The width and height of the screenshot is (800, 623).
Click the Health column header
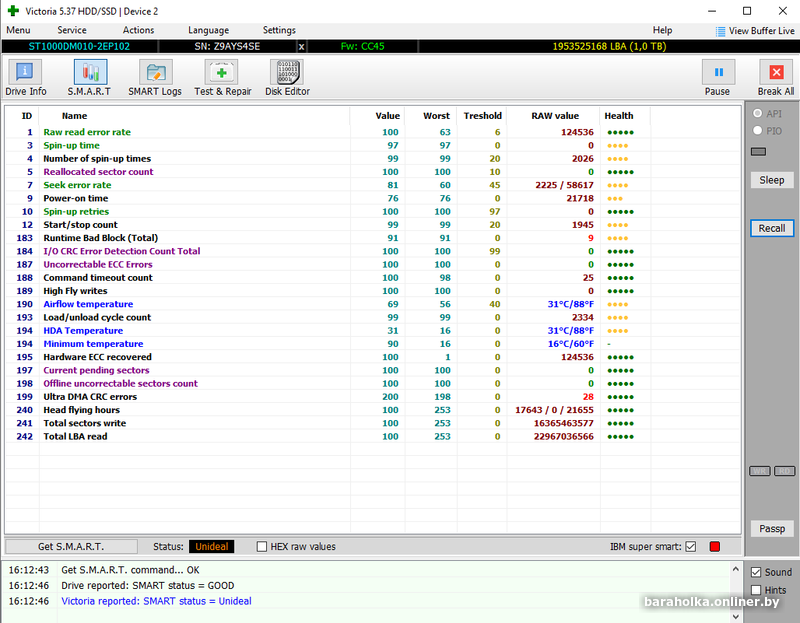coord(618,116)
